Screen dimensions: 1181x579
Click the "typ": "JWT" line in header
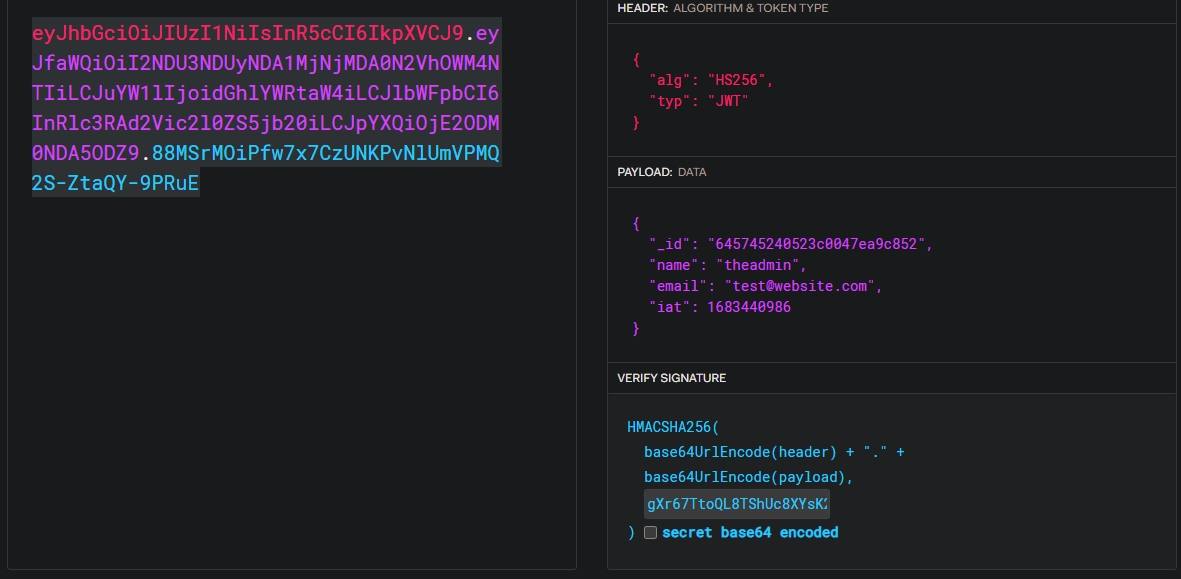point(698,101)
